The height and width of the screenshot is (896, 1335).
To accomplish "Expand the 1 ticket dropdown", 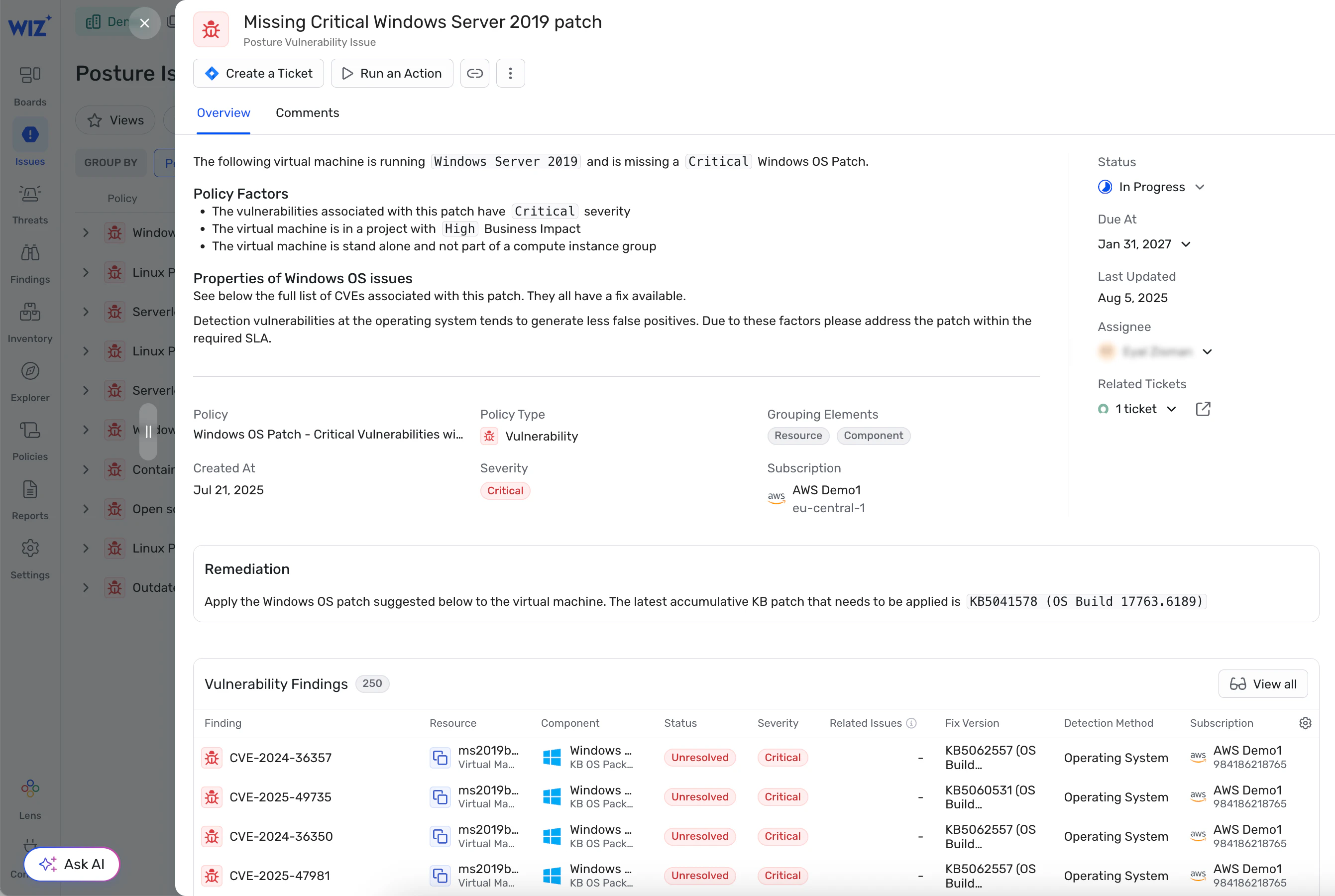I will pos(1138,409).
